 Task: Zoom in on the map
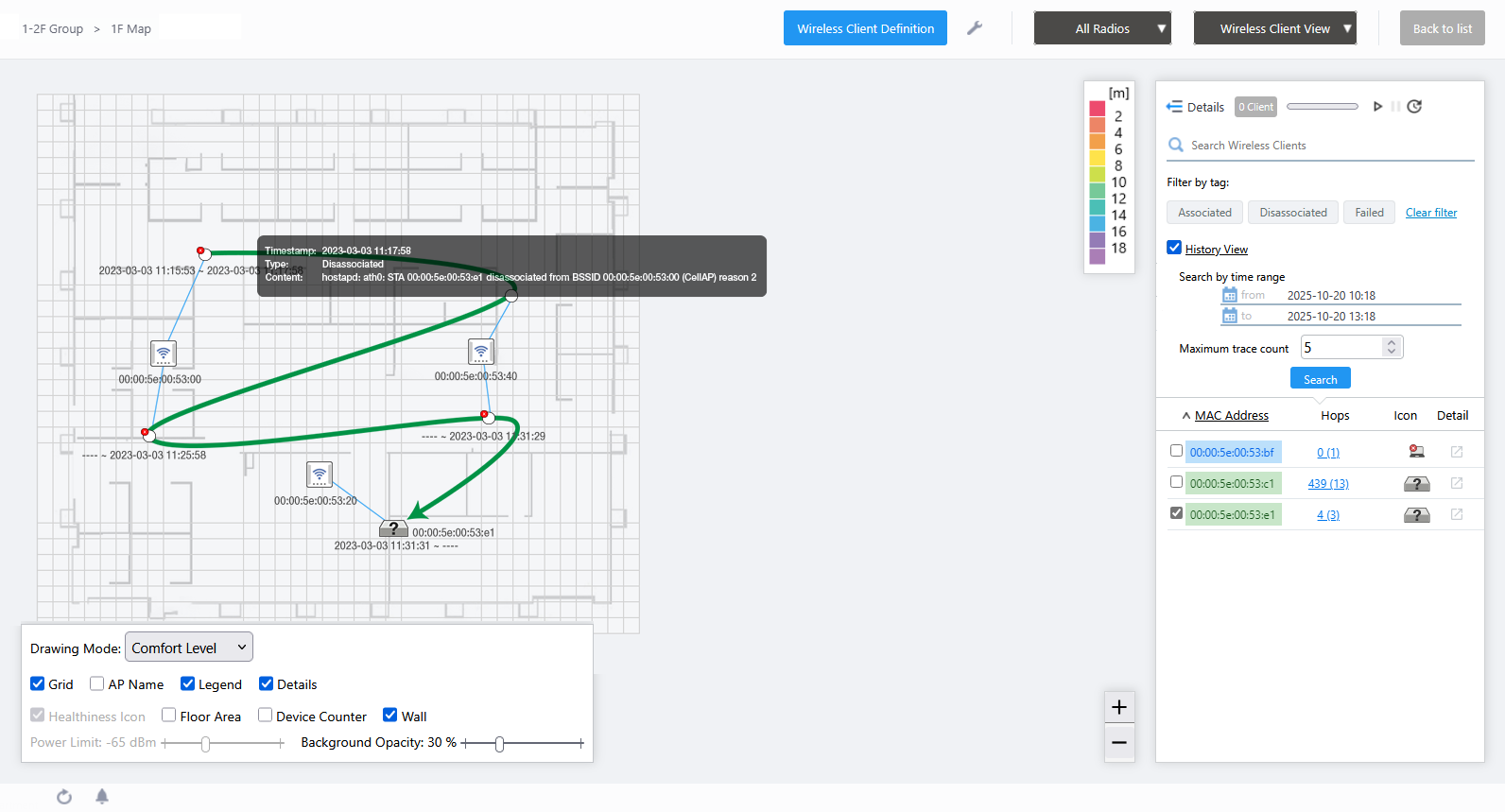pos(1119,707)
